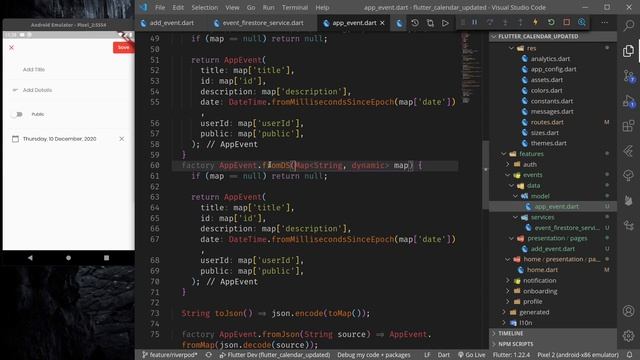
Task: Click emulator Recents square button
Action: (x=107, y=258)
